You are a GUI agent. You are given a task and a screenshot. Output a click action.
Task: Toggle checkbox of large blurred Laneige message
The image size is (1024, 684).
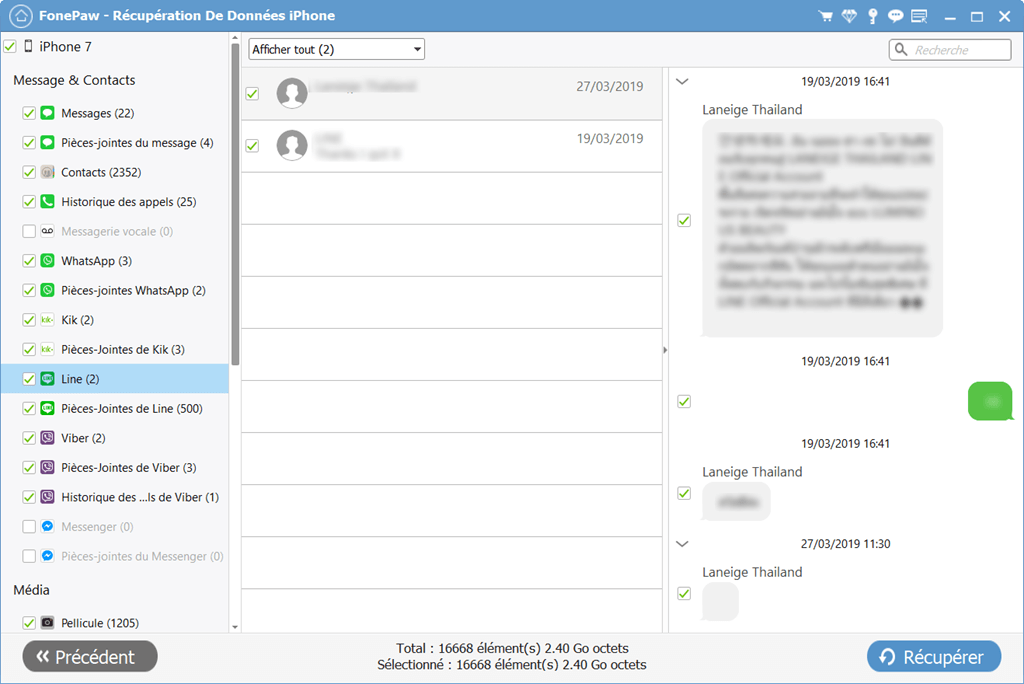coord(684,220)
